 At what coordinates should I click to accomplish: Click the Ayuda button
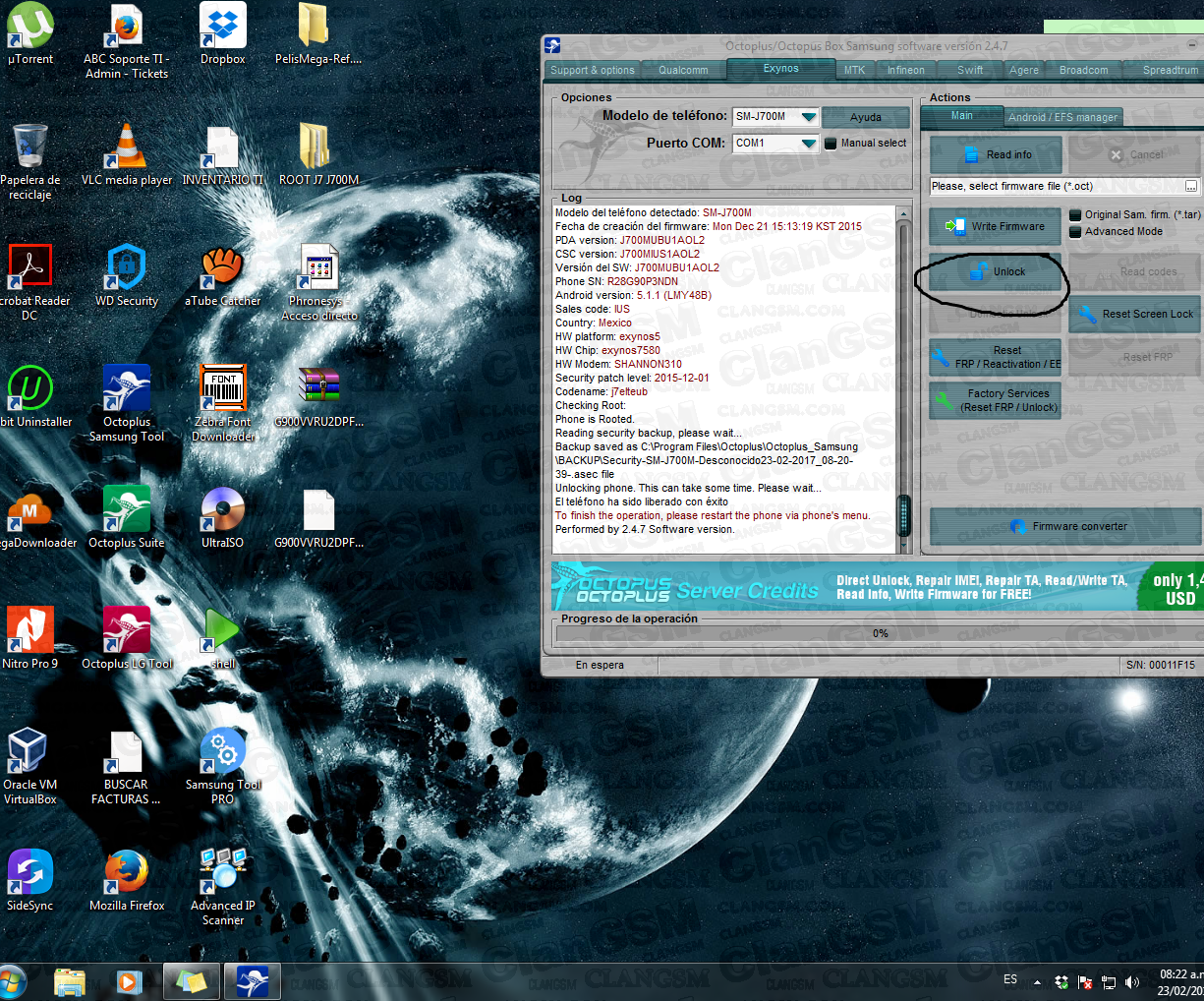865,117
